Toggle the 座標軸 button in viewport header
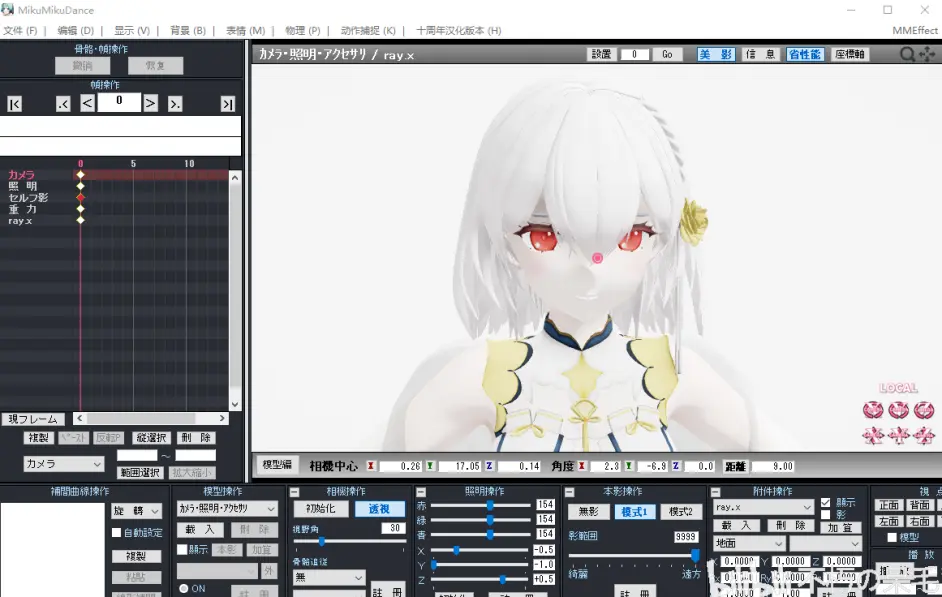This screenshot has height=597, width=942. point(849,55)
